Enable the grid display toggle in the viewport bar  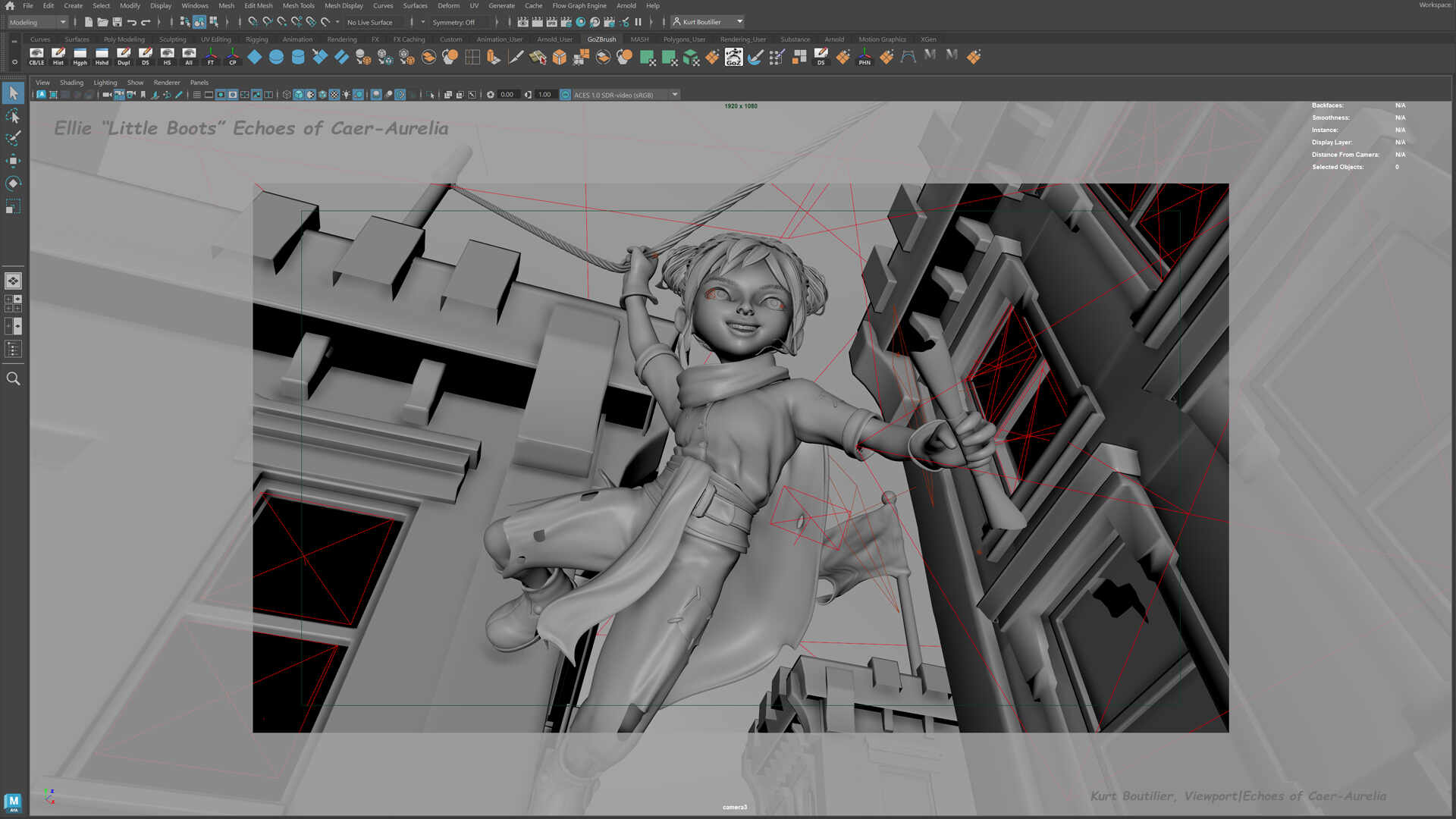click(197, 94)
